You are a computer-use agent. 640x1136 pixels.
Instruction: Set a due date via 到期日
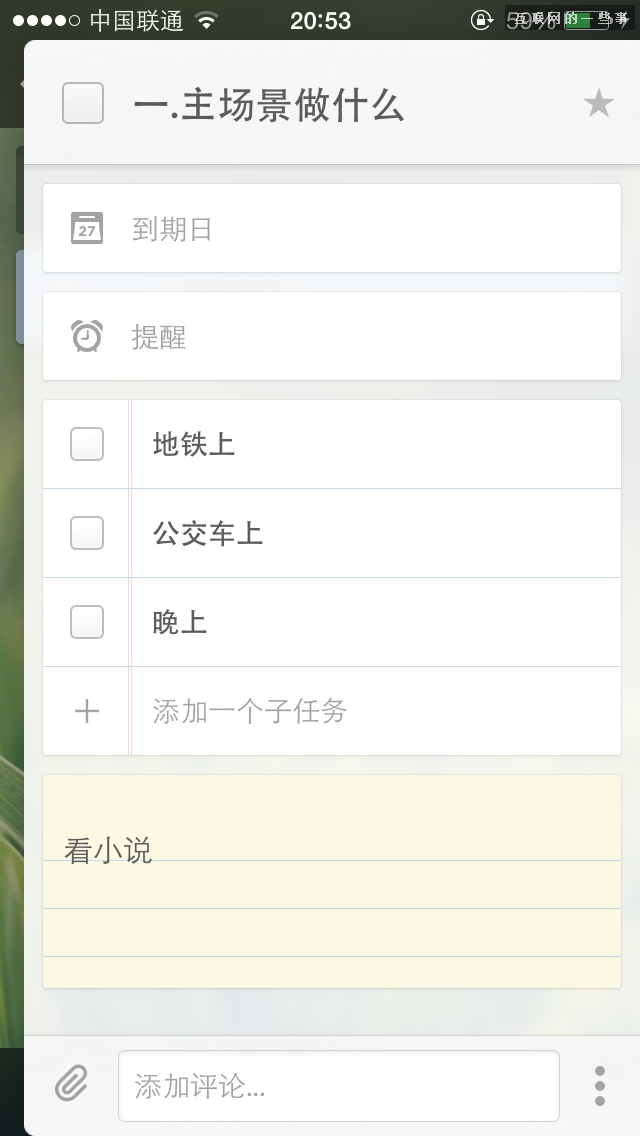pos(172,229)
